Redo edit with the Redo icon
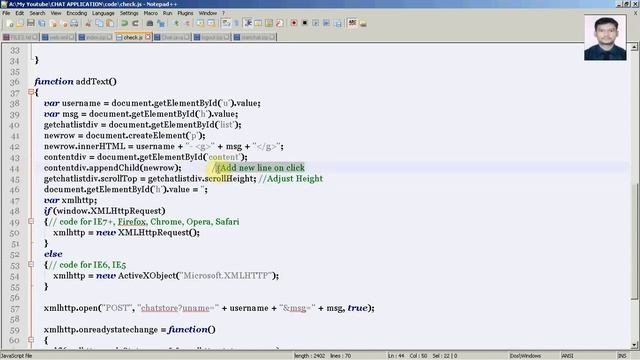Viewport: 640px width, 360px height. tap(136, 24)
